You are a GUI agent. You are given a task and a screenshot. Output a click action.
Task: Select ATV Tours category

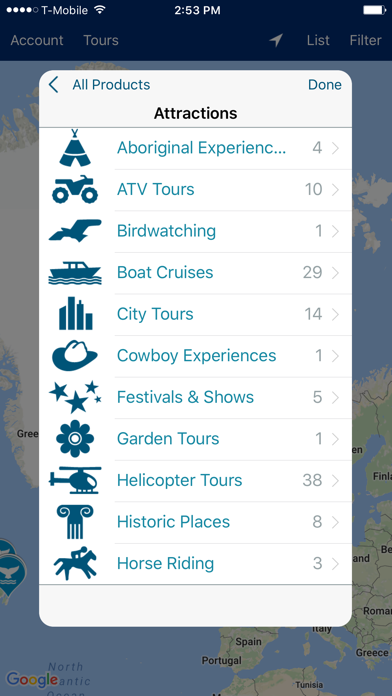coord(195,190)
